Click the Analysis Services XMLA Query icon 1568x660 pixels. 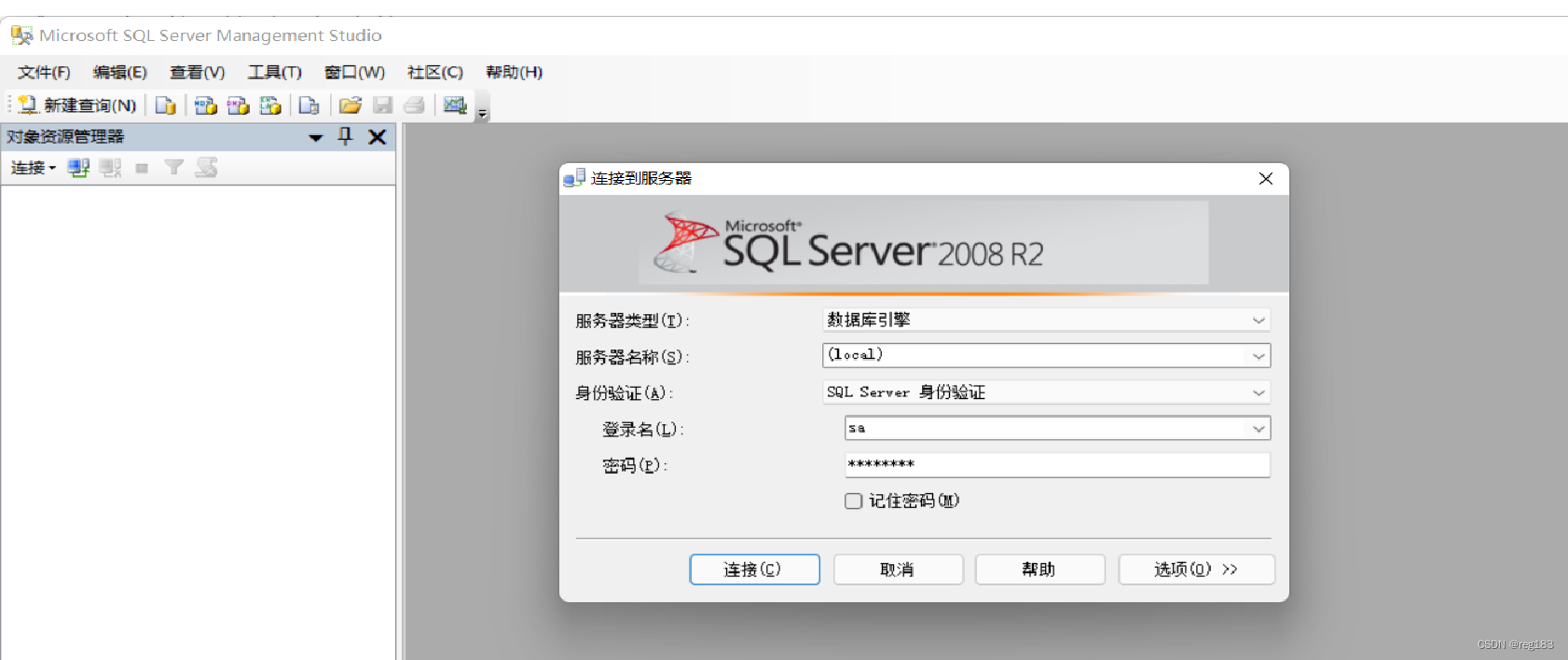(270, 105)
